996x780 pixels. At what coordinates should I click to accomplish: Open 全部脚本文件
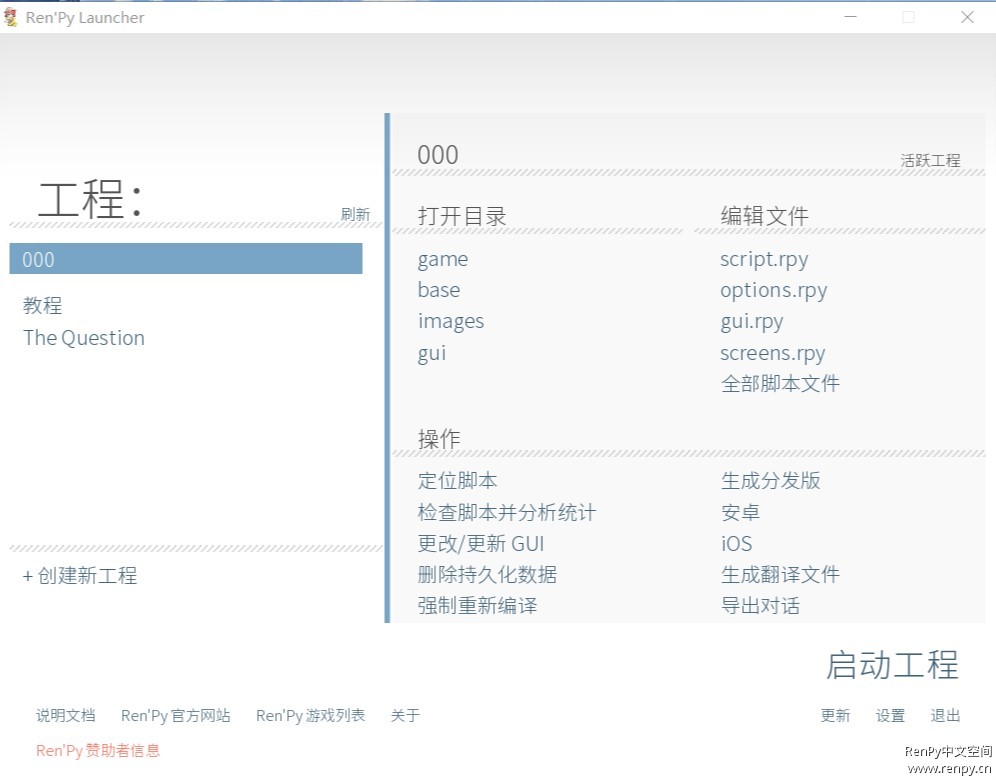(x=780, y=384)
